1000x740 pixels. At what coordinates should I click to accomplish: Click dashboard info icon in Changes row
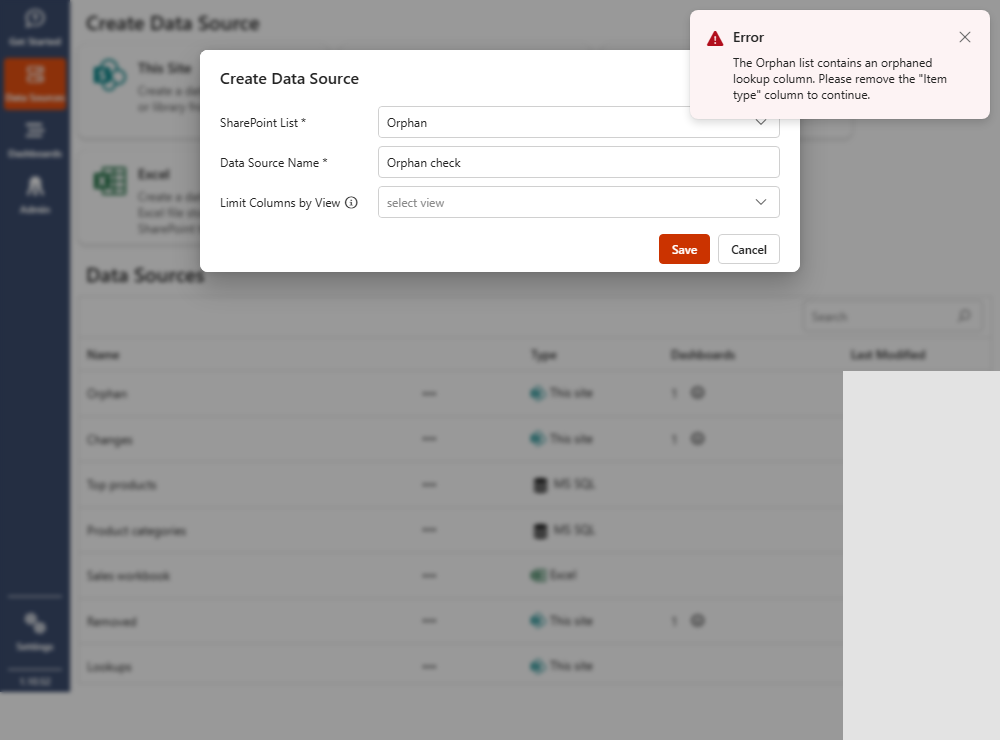[698, 439]
